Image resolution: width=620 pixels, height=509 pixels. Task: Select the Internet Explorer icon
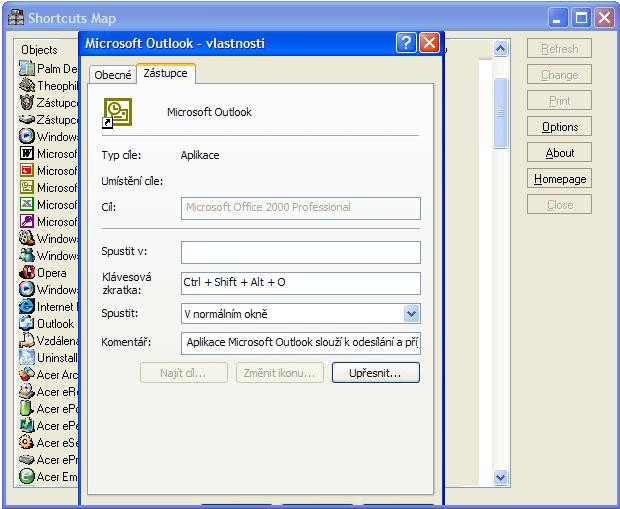click(x=27, y=306)
